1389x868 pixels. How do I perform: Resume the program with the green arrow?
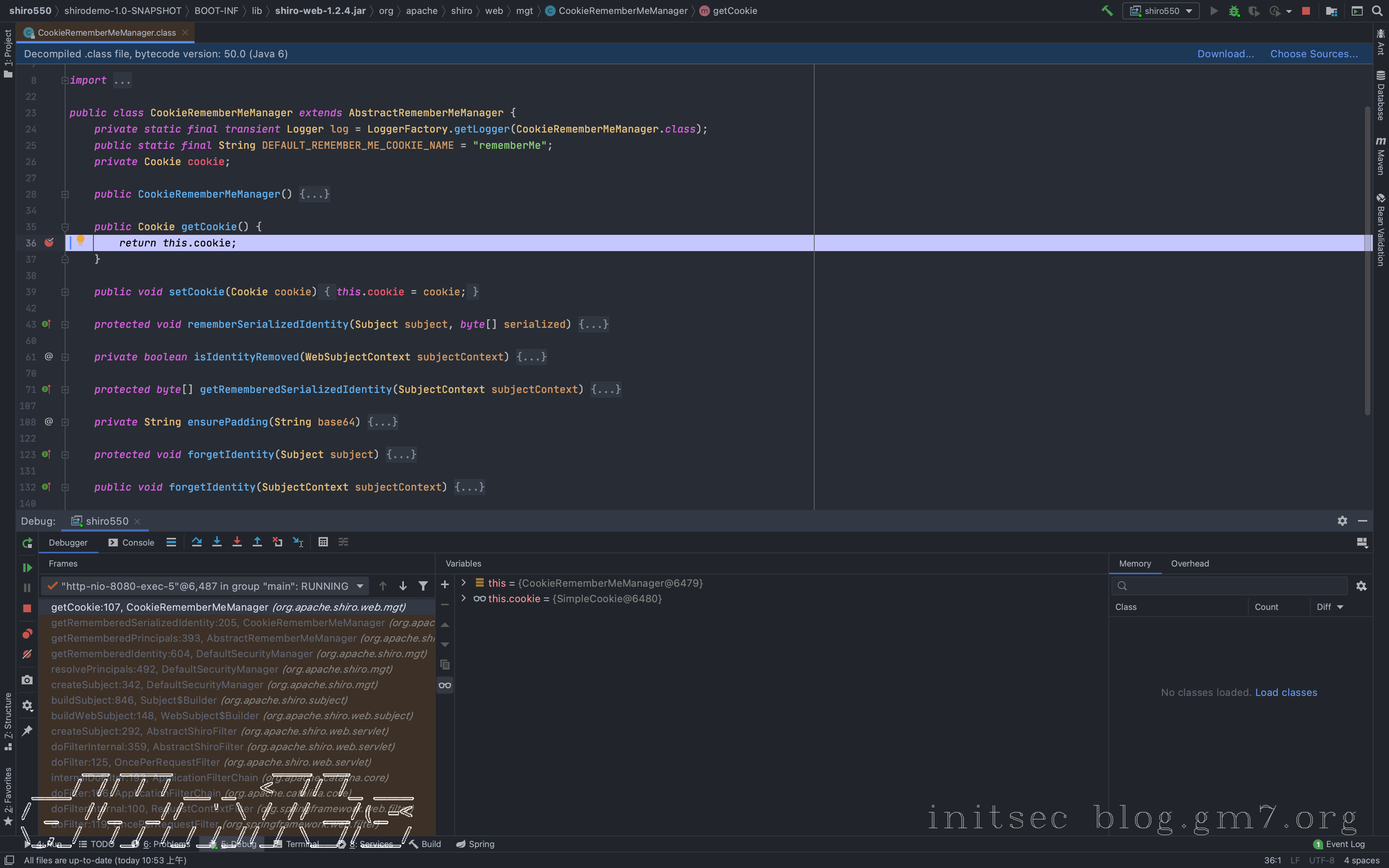27,567
